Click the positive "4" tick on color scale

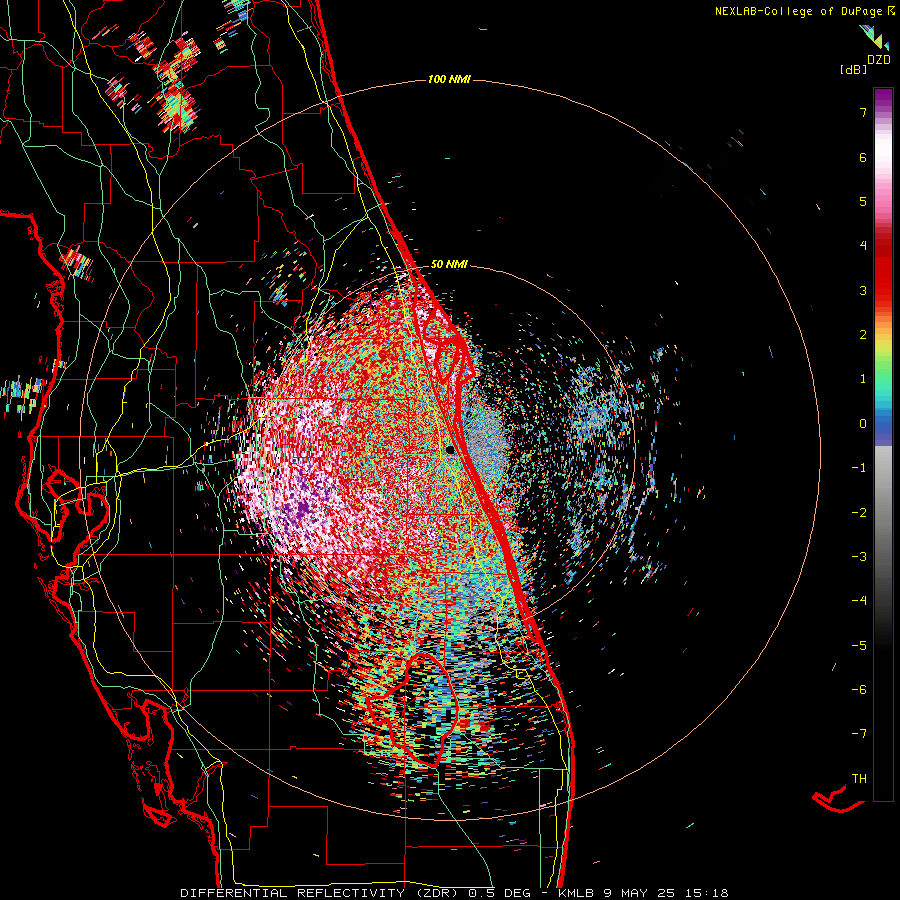(863, 246)
